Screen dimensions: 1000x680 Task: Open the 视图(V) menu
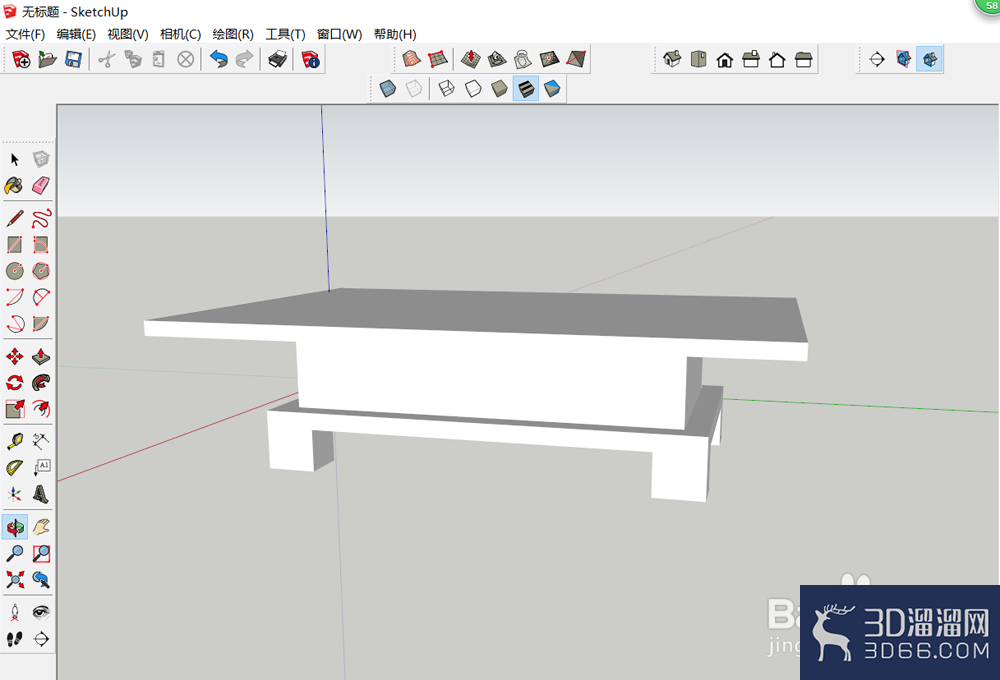click(x=128, y=34)
